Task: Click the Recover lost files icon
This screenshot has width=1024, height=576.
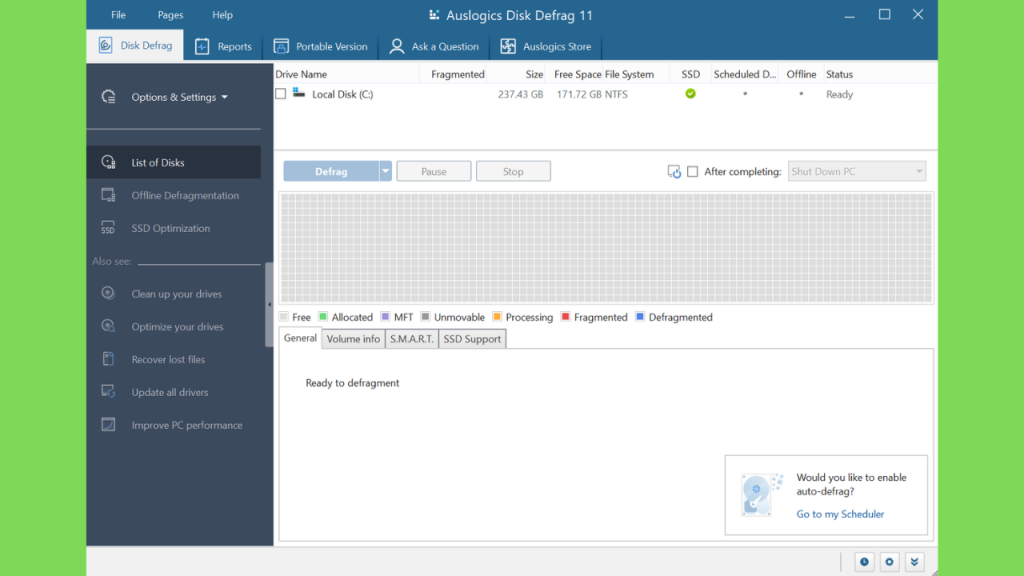Action: coord(108,359)
